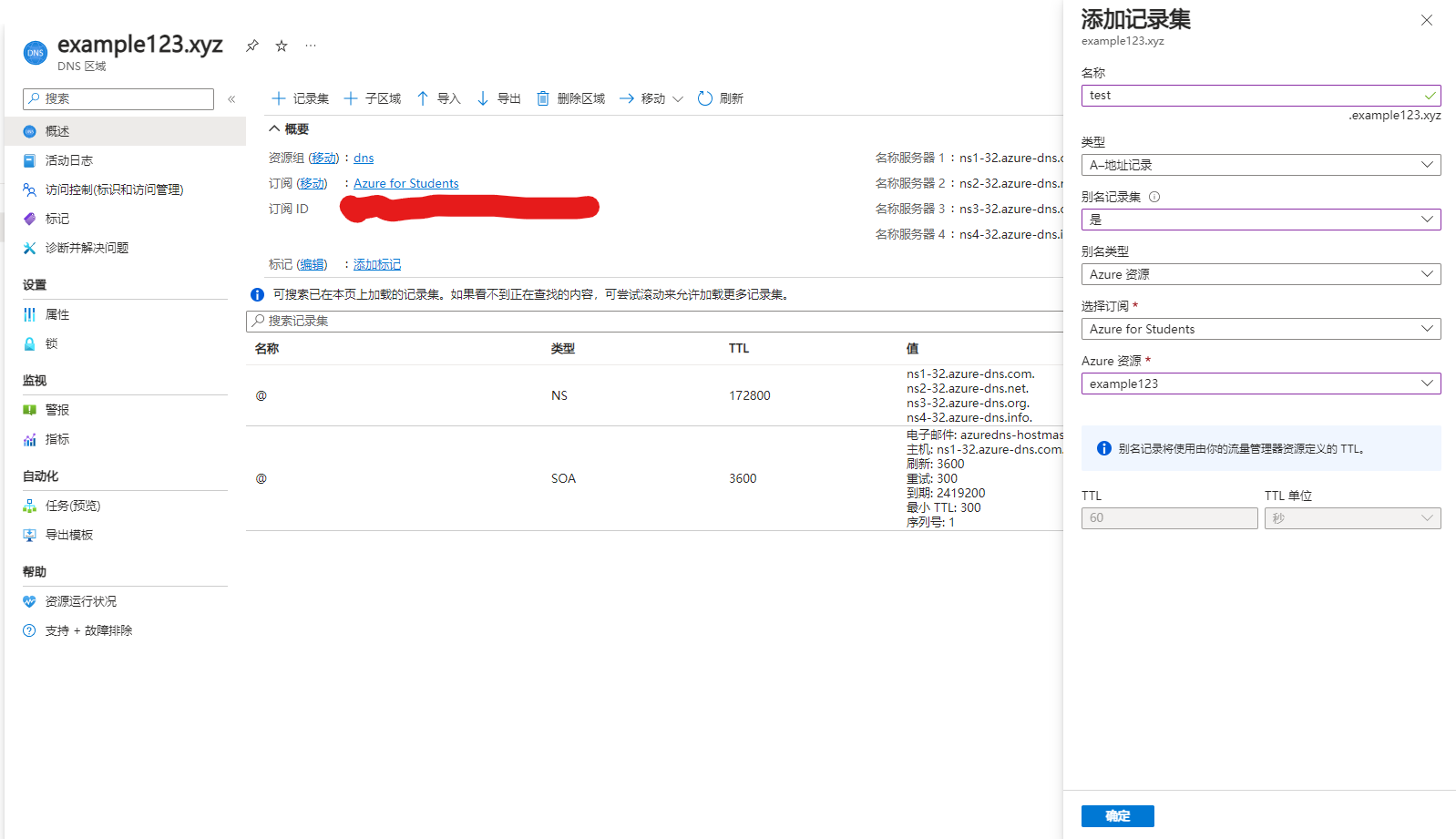Open 活动日志 in the sidebar menu
The width and height of the screenshot is (1456, 839).
[x=69, y=160]
